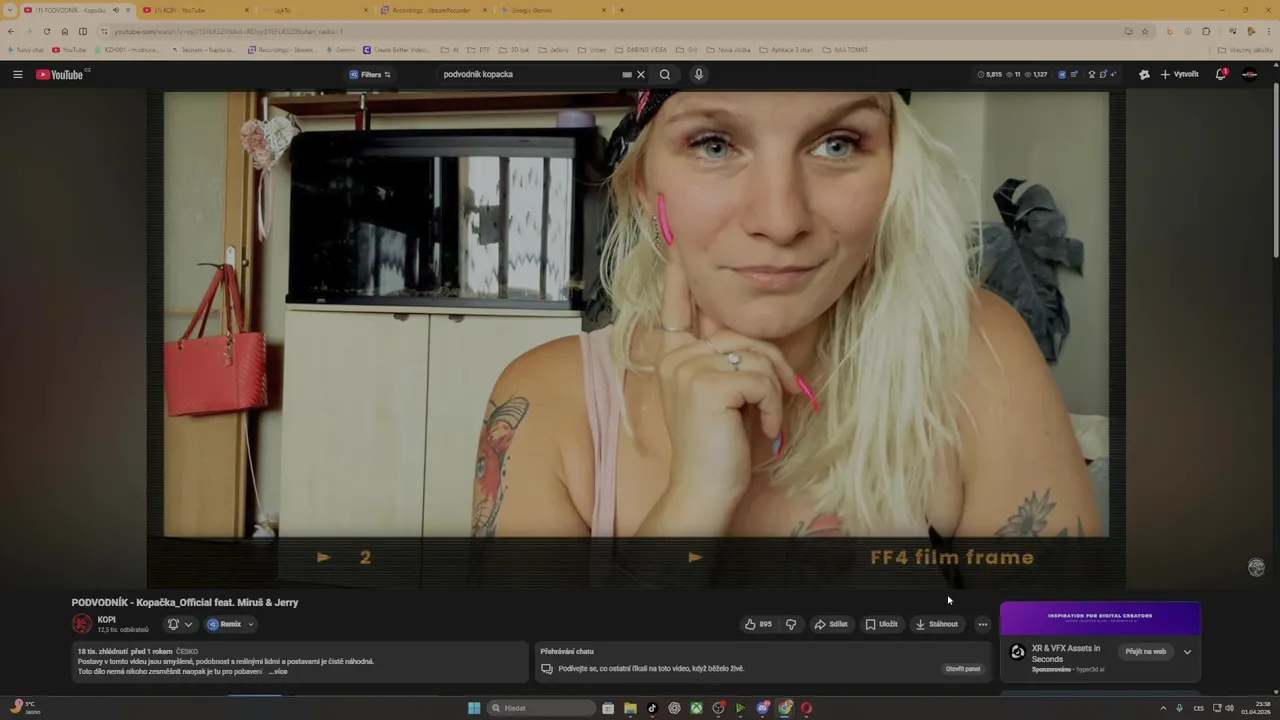Image resolution: width=1280 pixels, height=720 pixels.
Task: Open the YouTube hamburger guide menu
Action: (x=17, y=74)
